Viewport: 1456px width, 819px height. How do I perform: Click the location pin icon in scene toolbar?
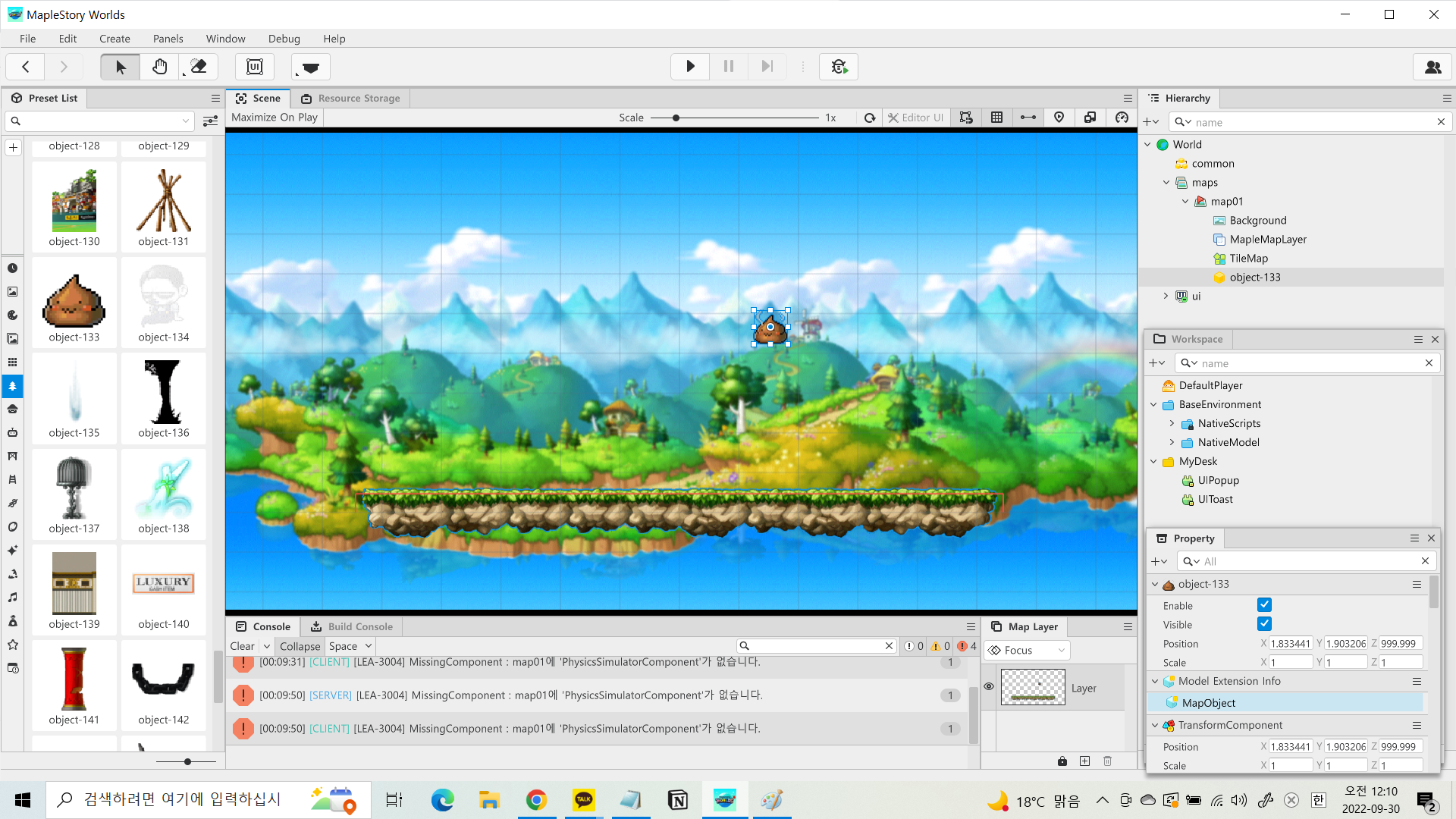tap(1059, 118)
